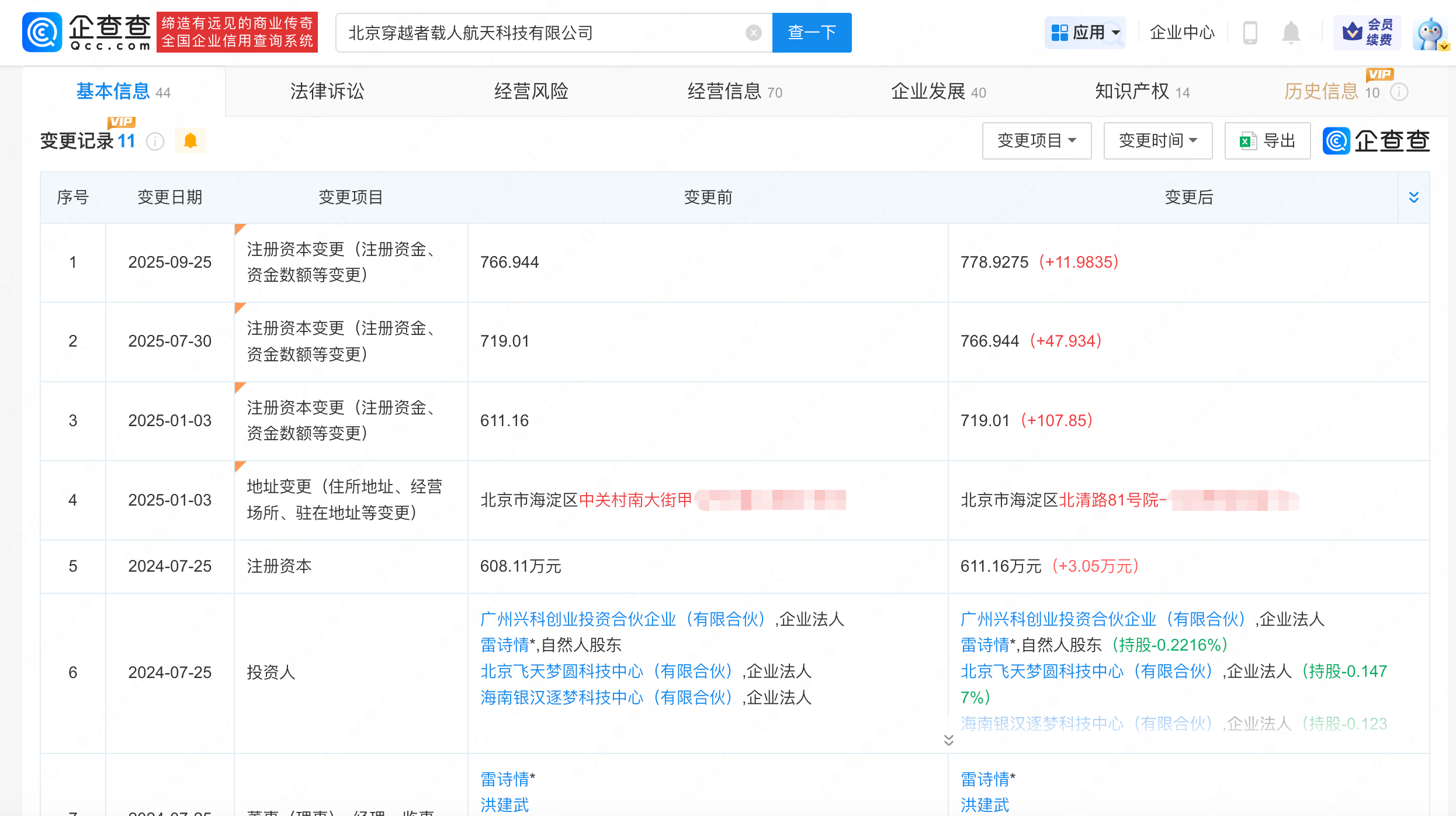Click info icon next to 历史信息 tab
The width and height of the screenshot is (1456, 816).
[x=1399, y=92]
